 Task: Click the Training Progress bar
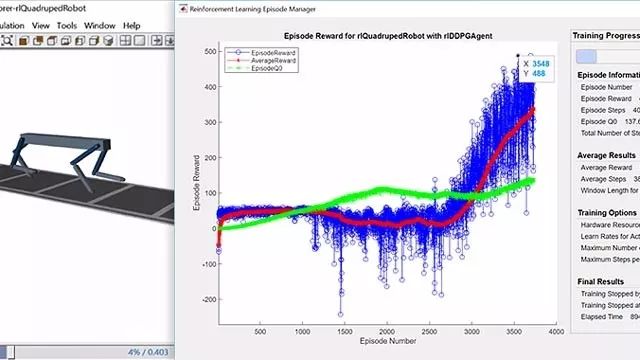pyautogui.click(x=608, y=56)
